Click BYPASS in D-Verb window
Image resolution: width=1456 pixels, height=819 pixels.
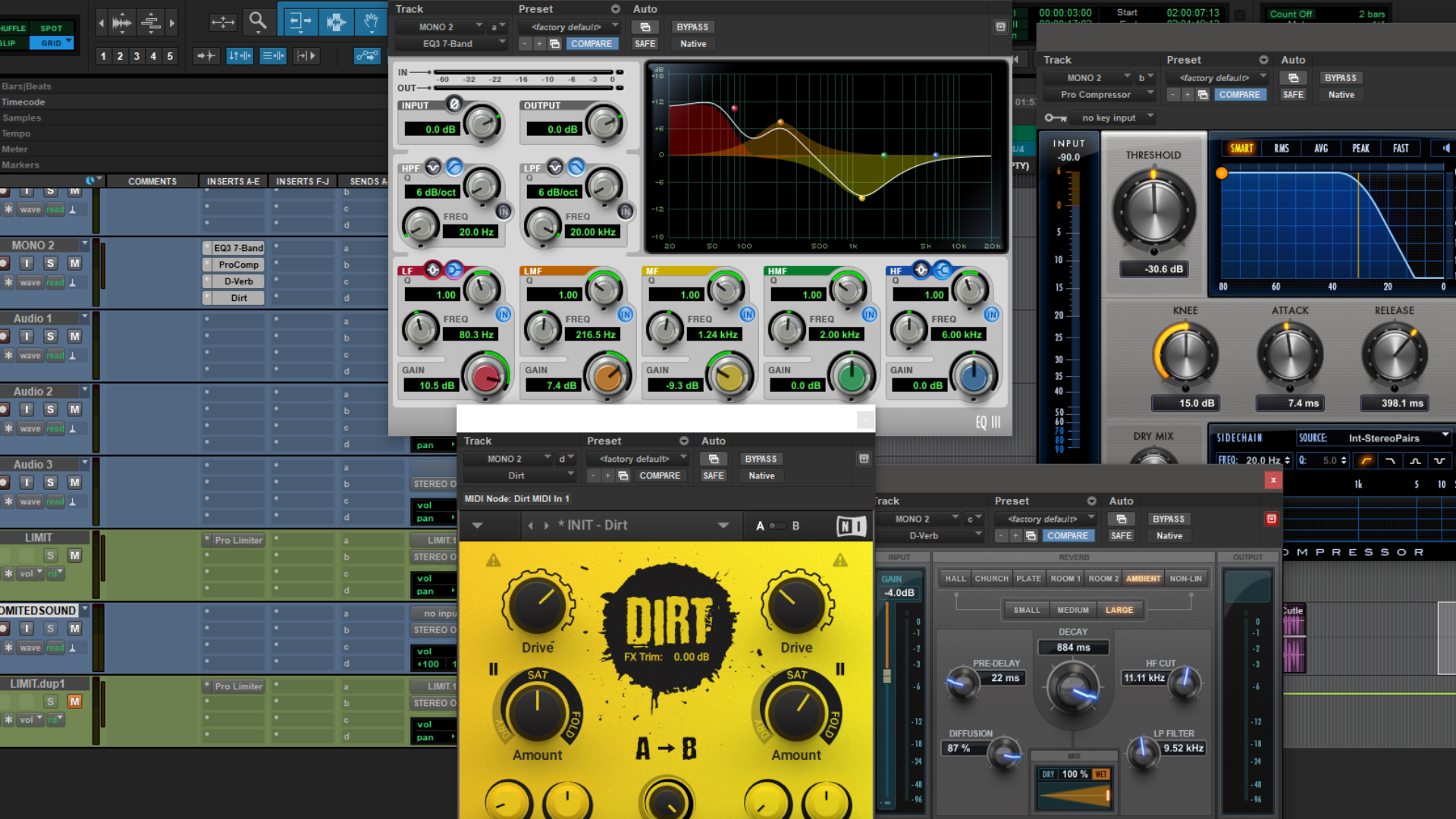point(1169,519)
